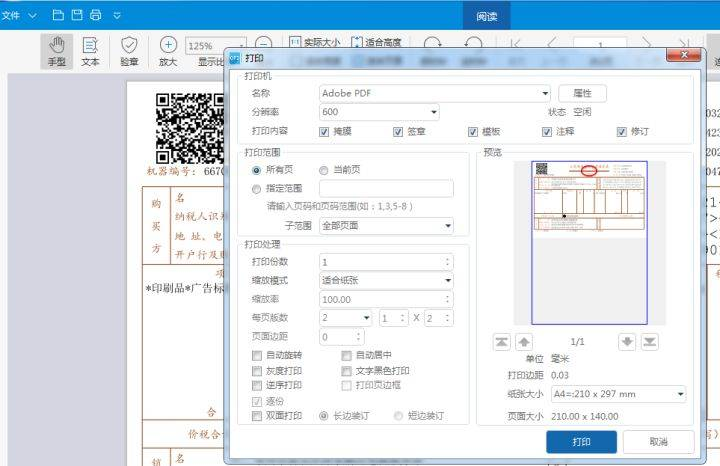Click the save icon in title bar
Image resolution: width=720 pixels, height=466 pixels.
[77, 15]
